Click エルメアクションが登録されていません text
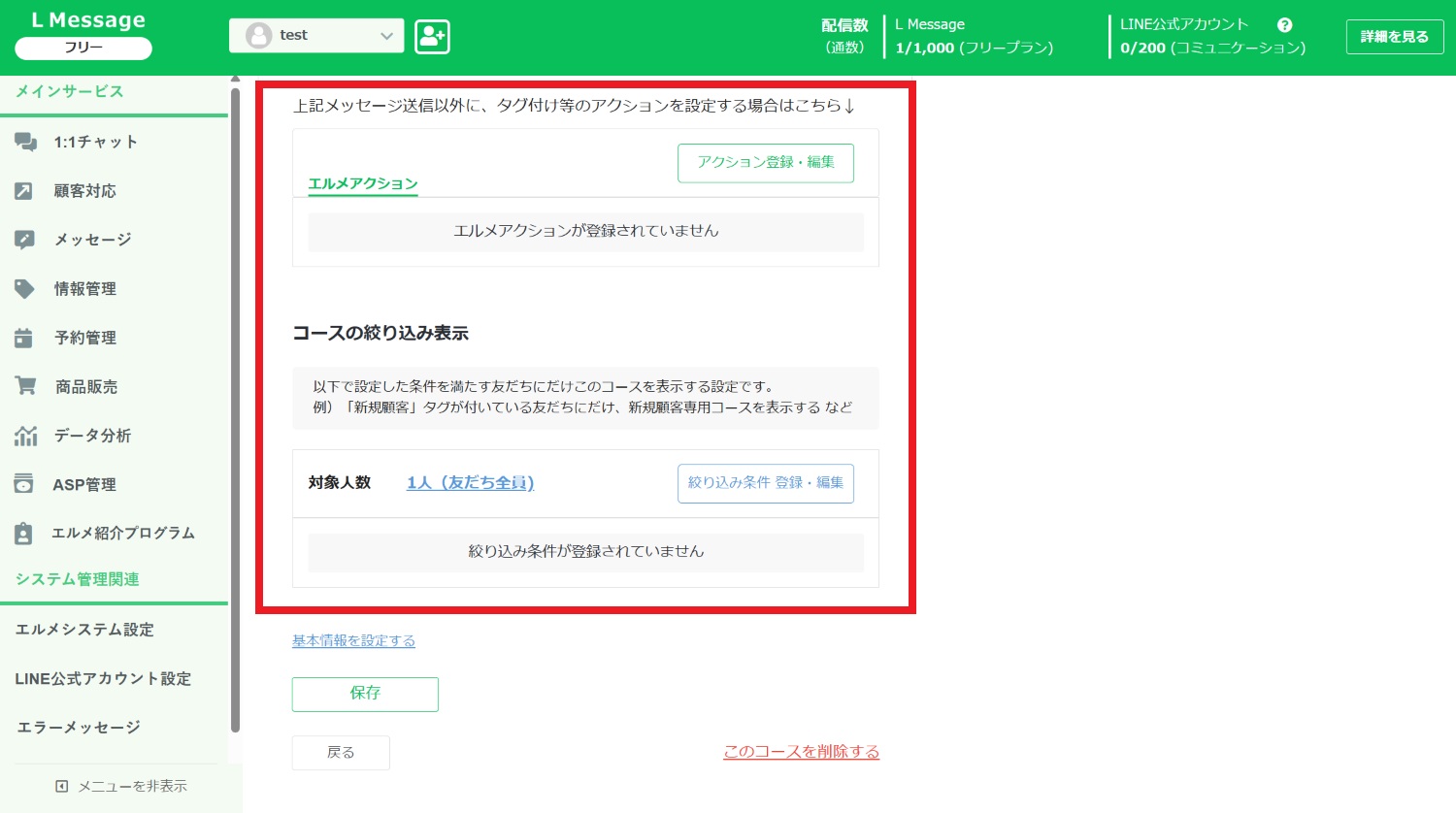This screenshot has height=813, width=1456. pos(586,231)
